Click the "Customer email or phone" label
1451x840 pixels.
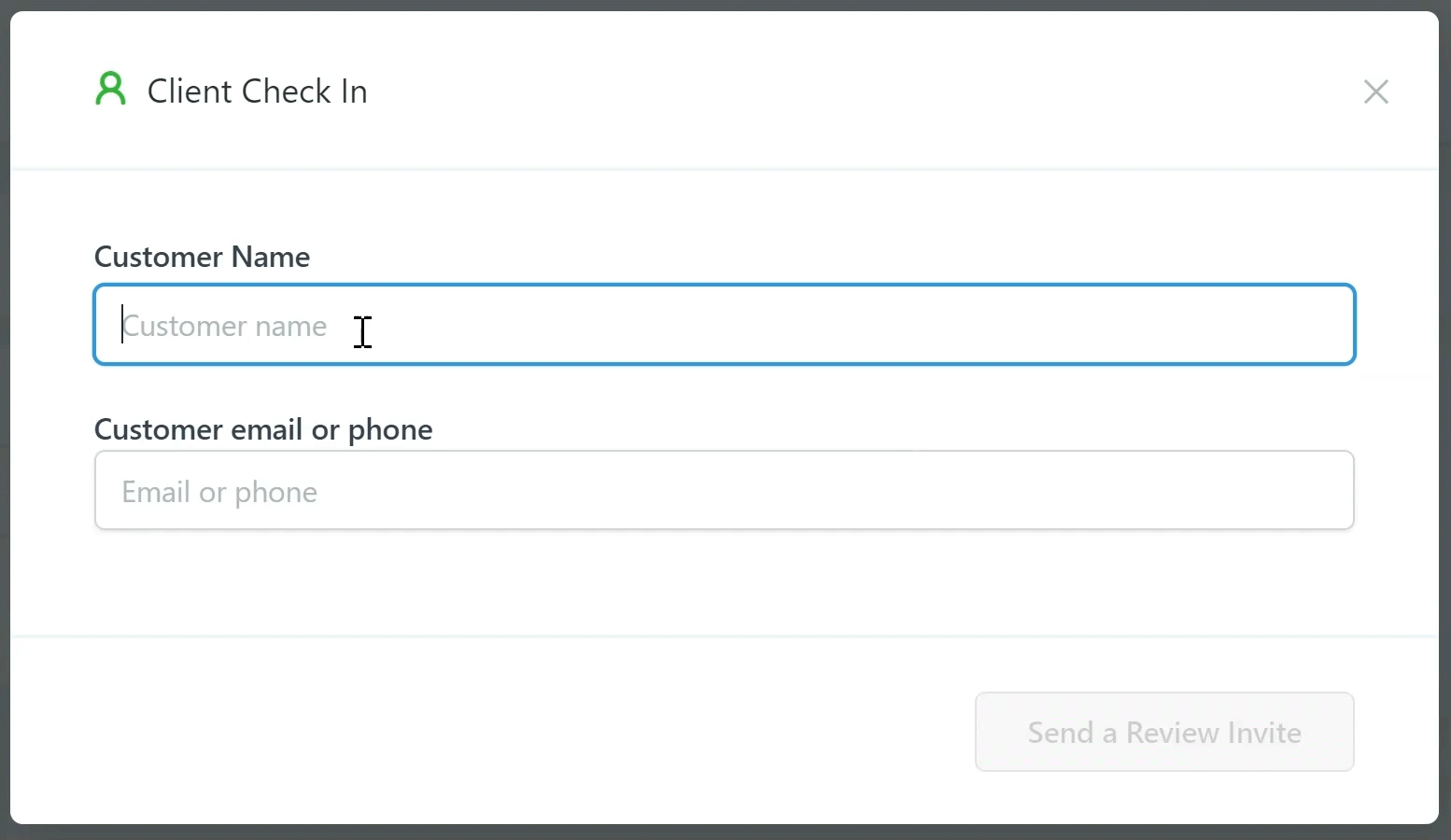click(263, 429)
